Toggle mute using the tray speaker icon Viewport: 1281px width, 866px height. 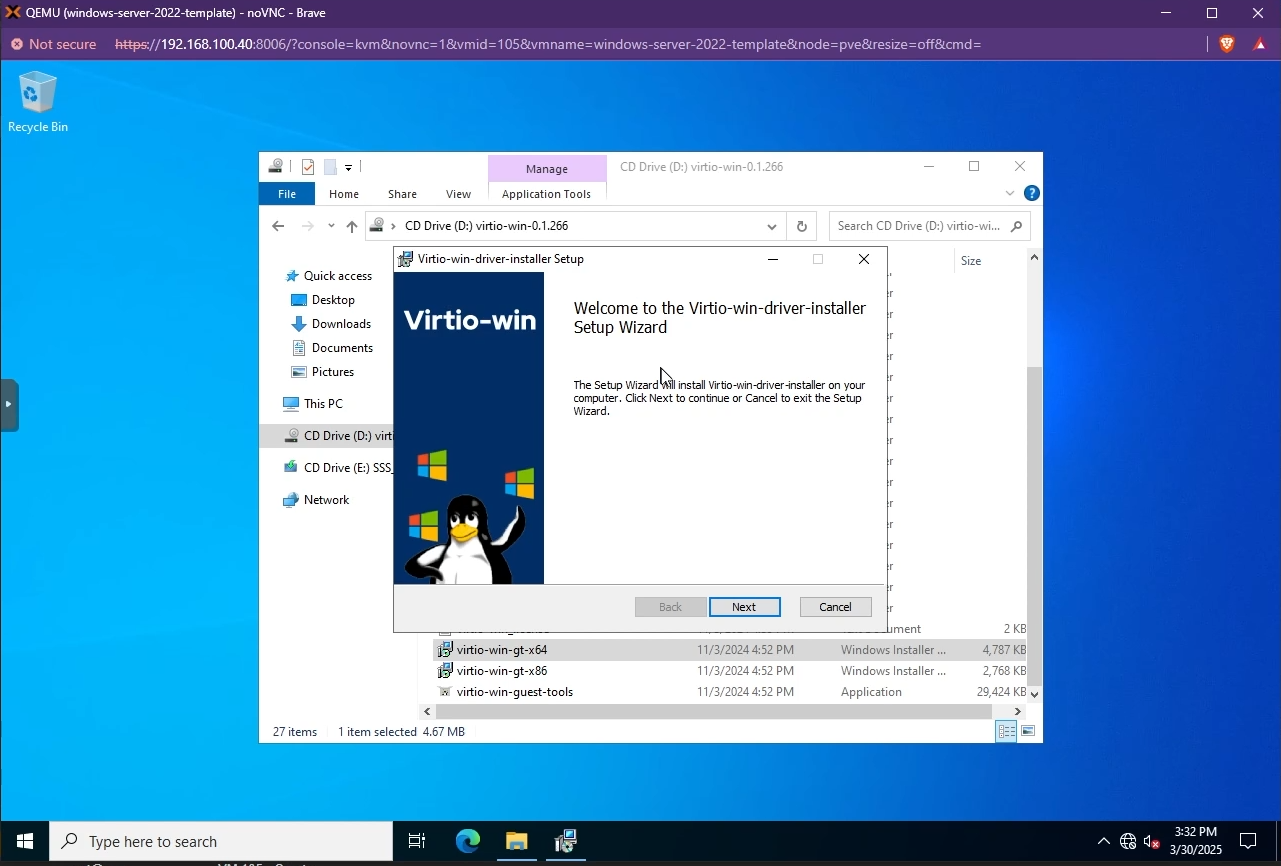click(x=1151, y=840)
